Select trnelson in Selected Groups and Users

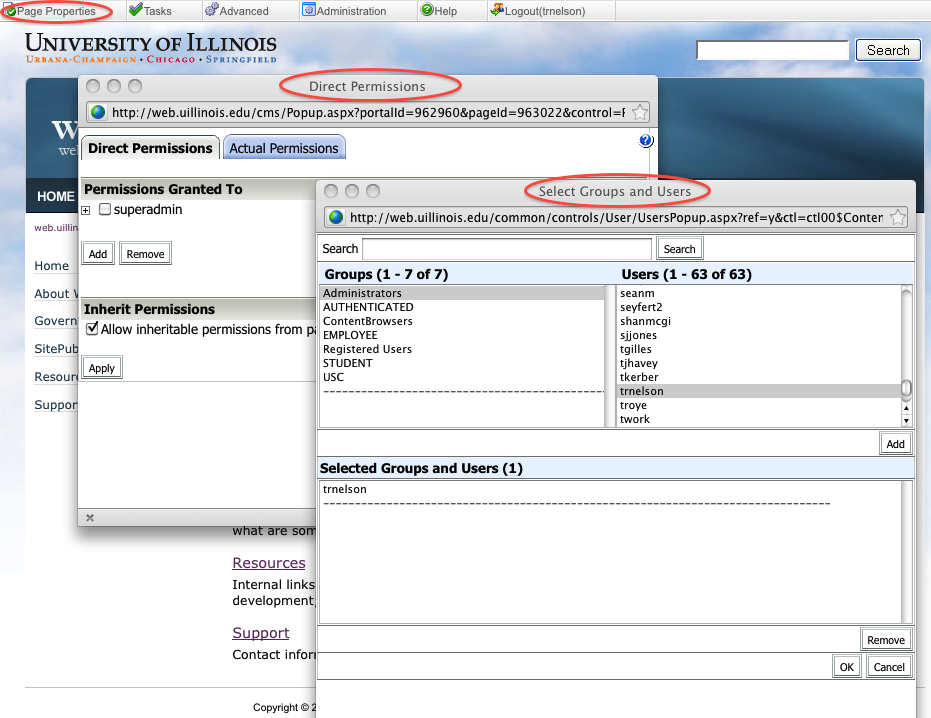(x=611, y=489)
